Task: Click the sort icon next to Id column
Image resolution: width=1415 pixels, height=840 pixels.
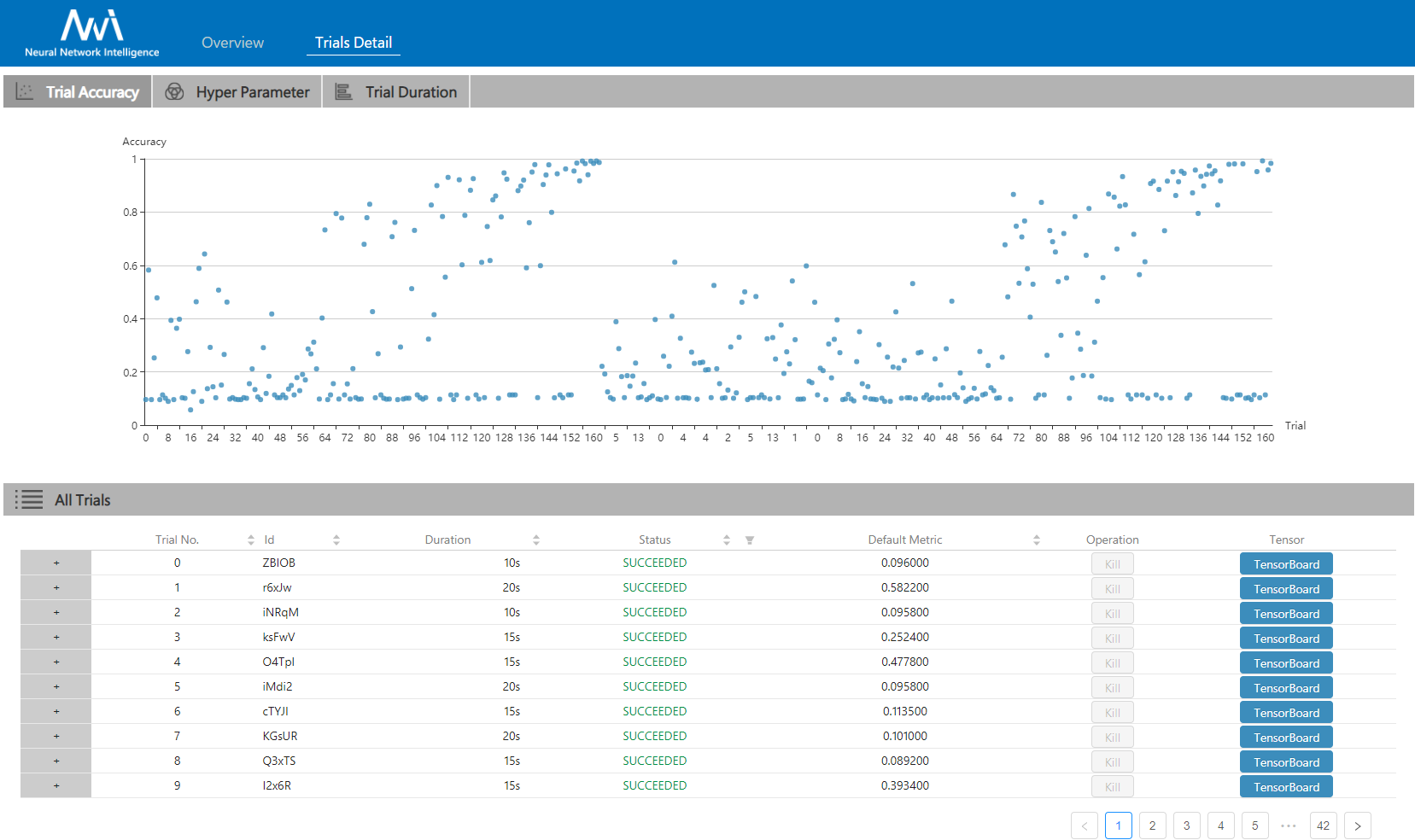Action: click(x=336, y=540)
